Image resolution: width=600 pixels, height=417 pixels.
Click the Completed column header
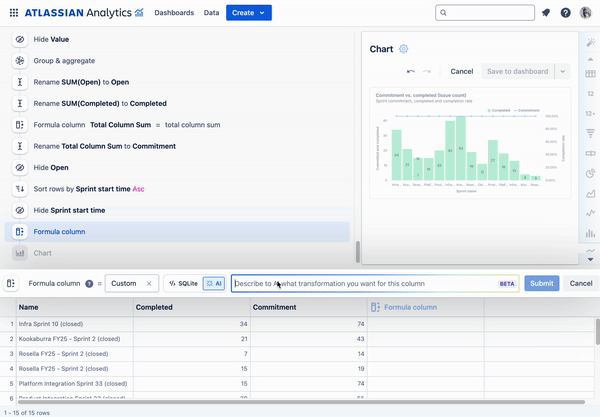pos(192,307)
